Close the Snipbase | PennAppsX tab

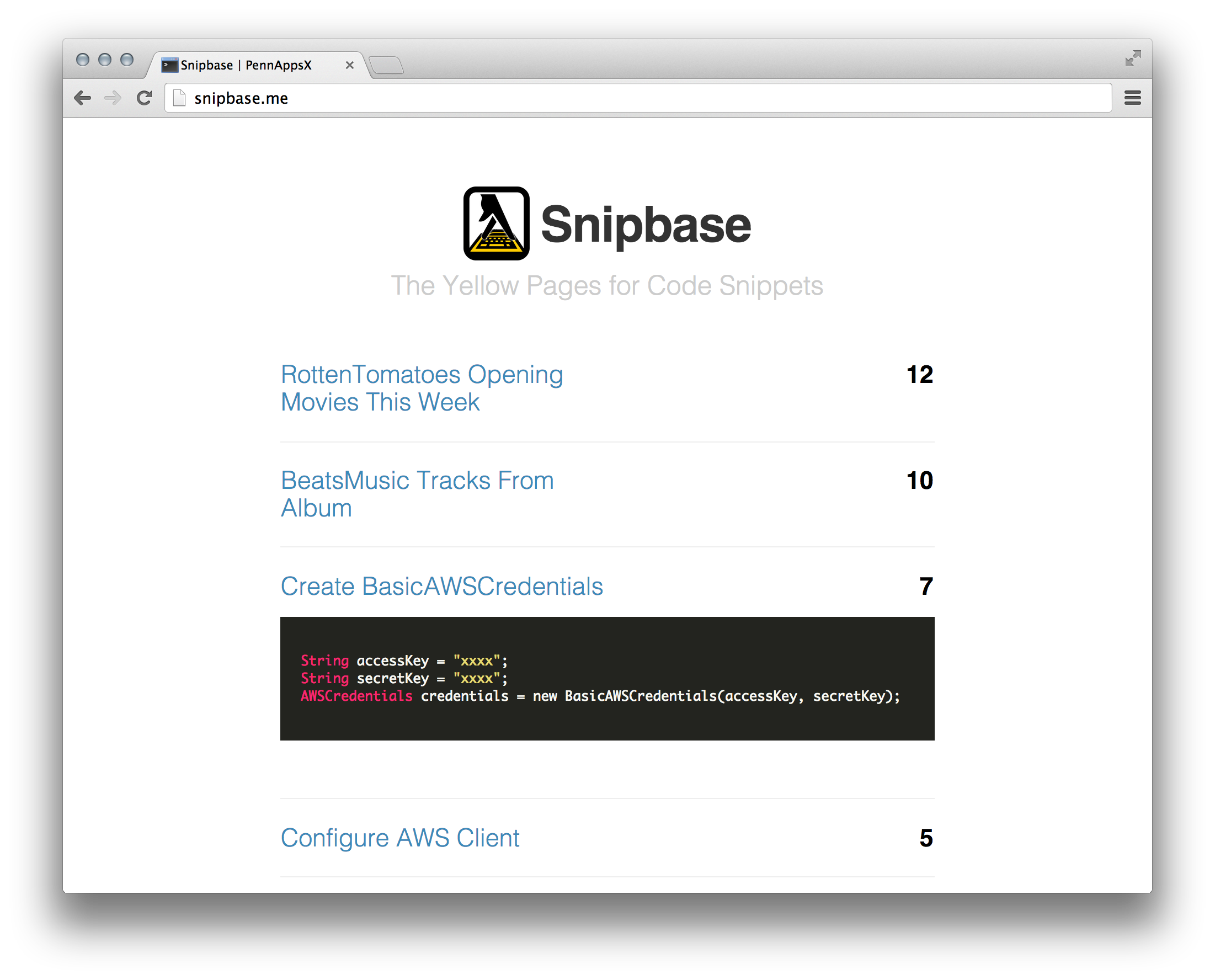(x=349, y=66)
